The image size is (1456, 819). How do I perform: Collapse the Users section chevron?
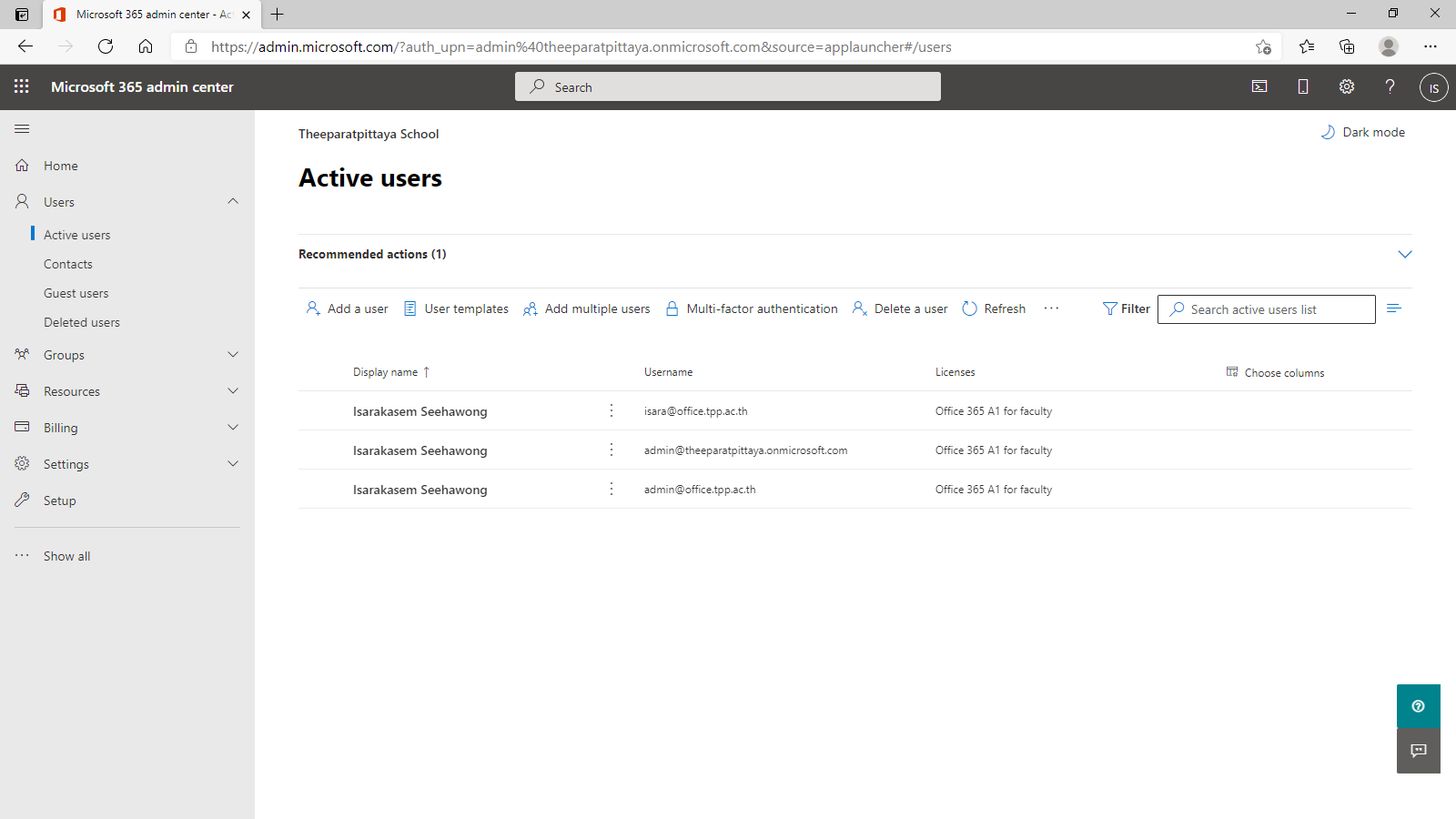(x=233, y=201)
